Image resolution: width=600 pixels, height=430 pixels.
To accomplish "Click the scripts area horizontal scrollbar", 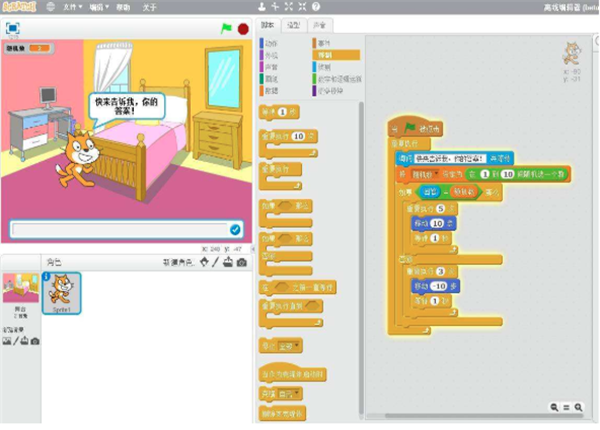I will pos(484,416).
